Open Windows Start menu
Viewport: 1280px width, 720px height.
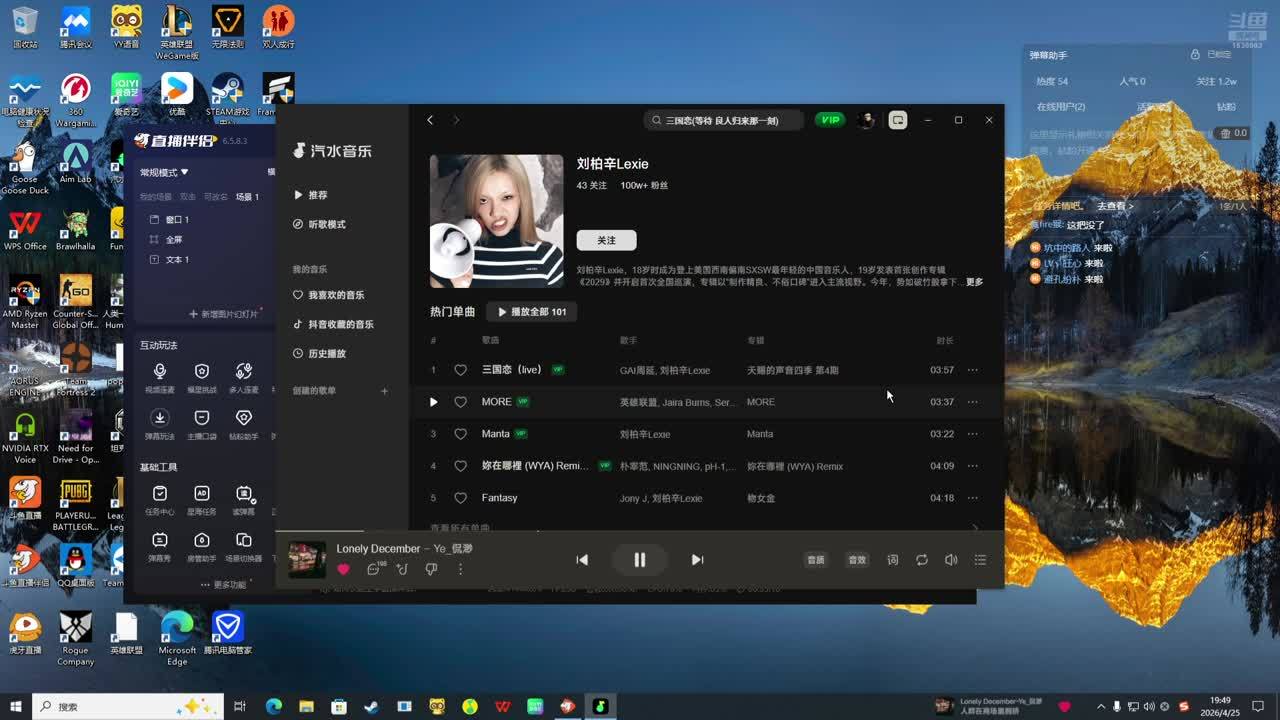click(x=16, y=706)
